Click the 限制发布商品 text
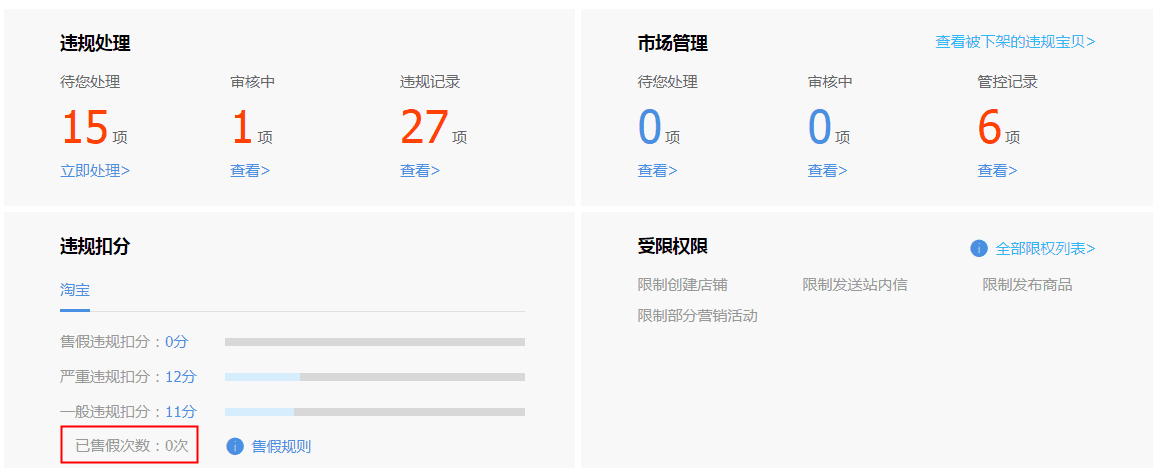The width and height of the screenshot is (1160, 469). (x=1027, y=285)
